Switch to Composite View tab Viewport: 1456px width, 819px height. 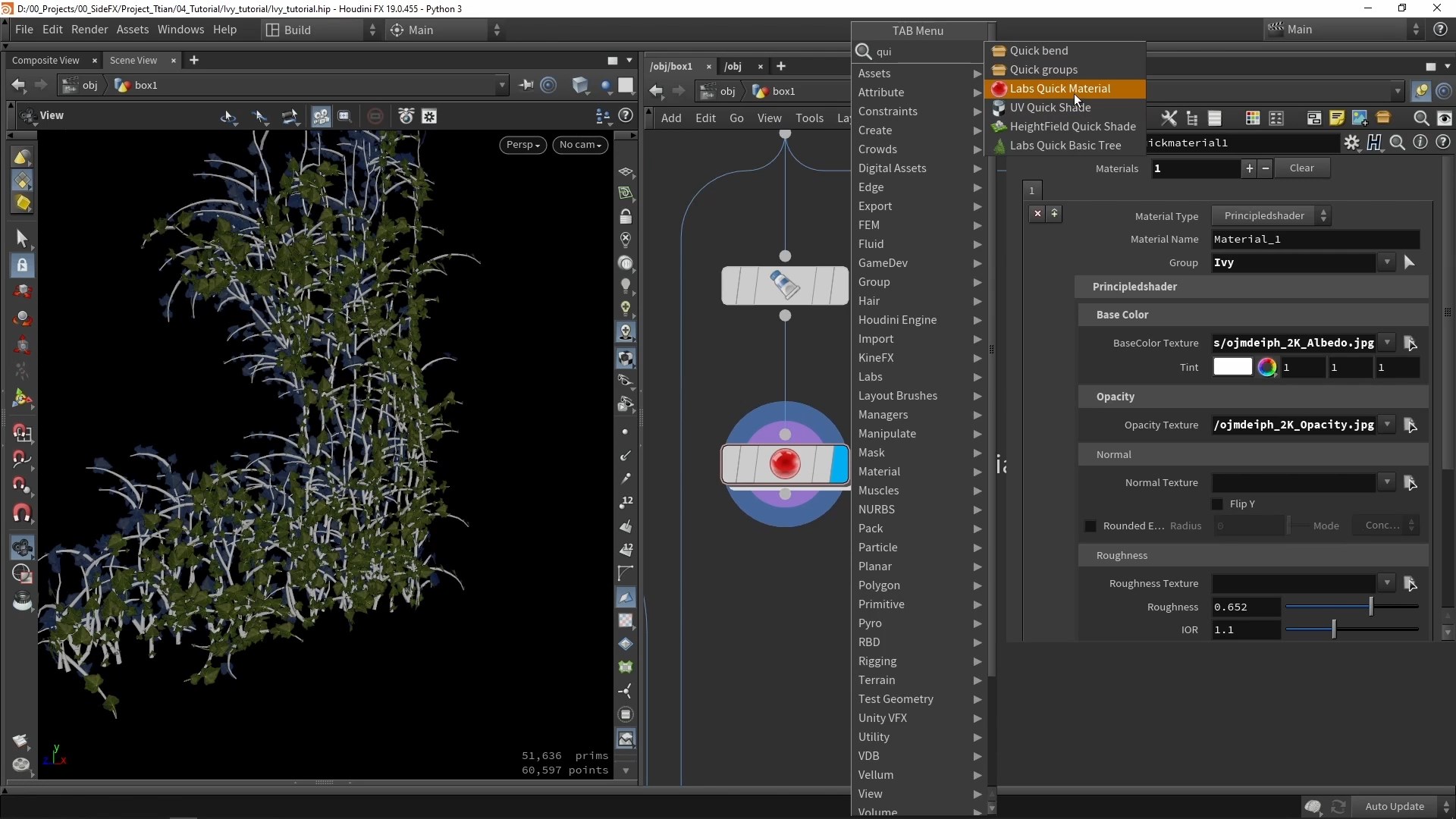point(45,61)
